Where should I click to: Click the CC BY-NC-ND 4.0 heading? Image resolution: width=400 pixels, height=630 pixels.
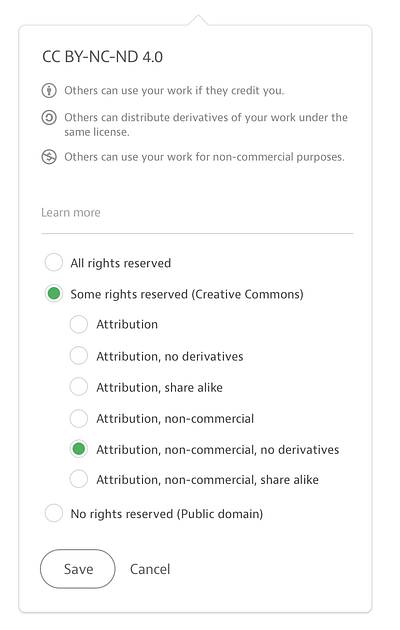(x=102, y=57)
